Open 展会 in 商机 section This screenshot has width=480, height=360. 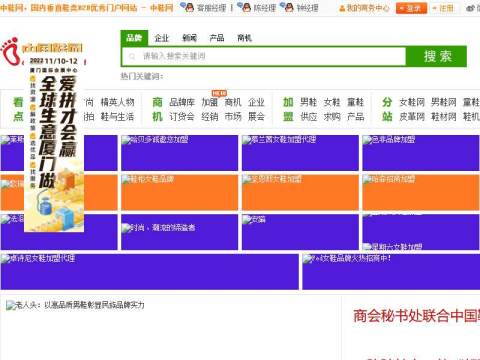(256, 116)
